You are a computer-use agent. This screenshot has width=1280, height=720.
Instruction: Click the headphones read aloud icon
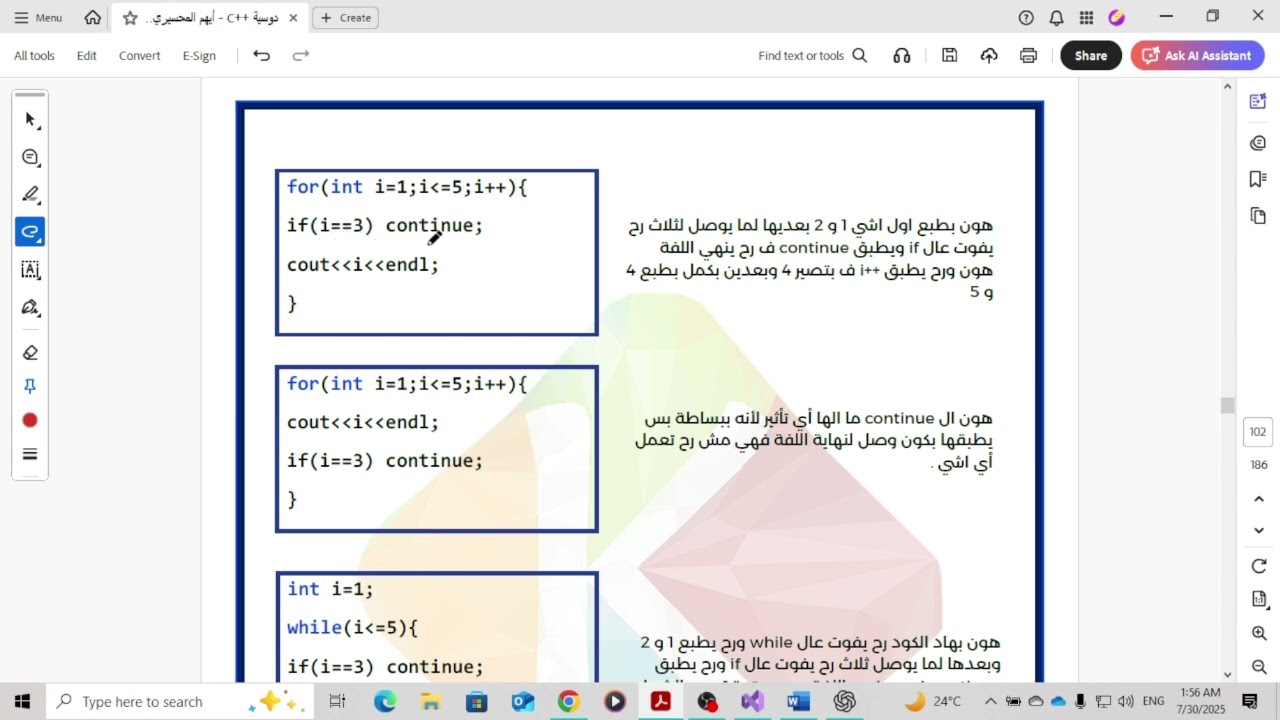click(902, 56)
